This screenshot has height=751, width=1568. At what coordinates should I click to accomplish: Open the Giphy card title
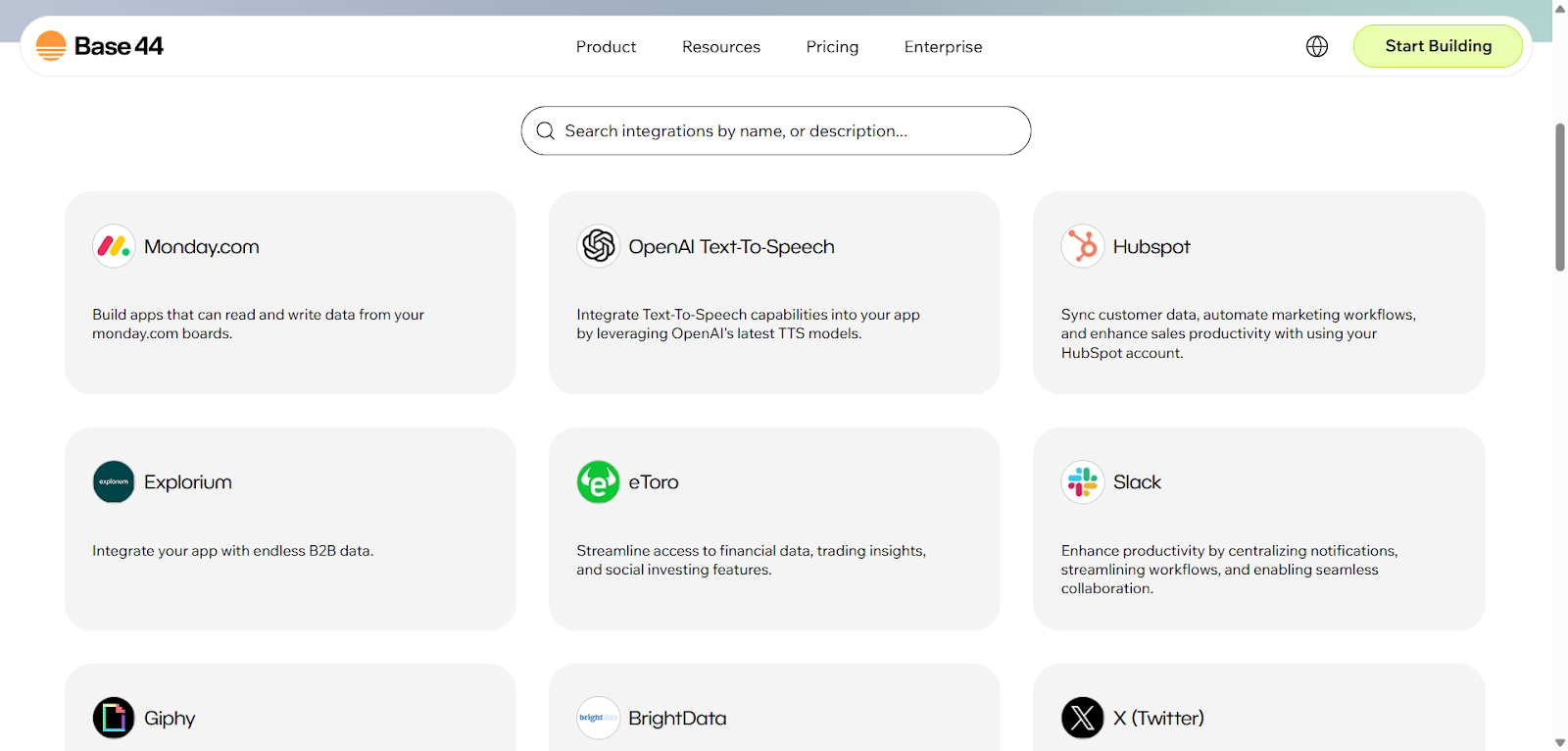click(170, 719)
